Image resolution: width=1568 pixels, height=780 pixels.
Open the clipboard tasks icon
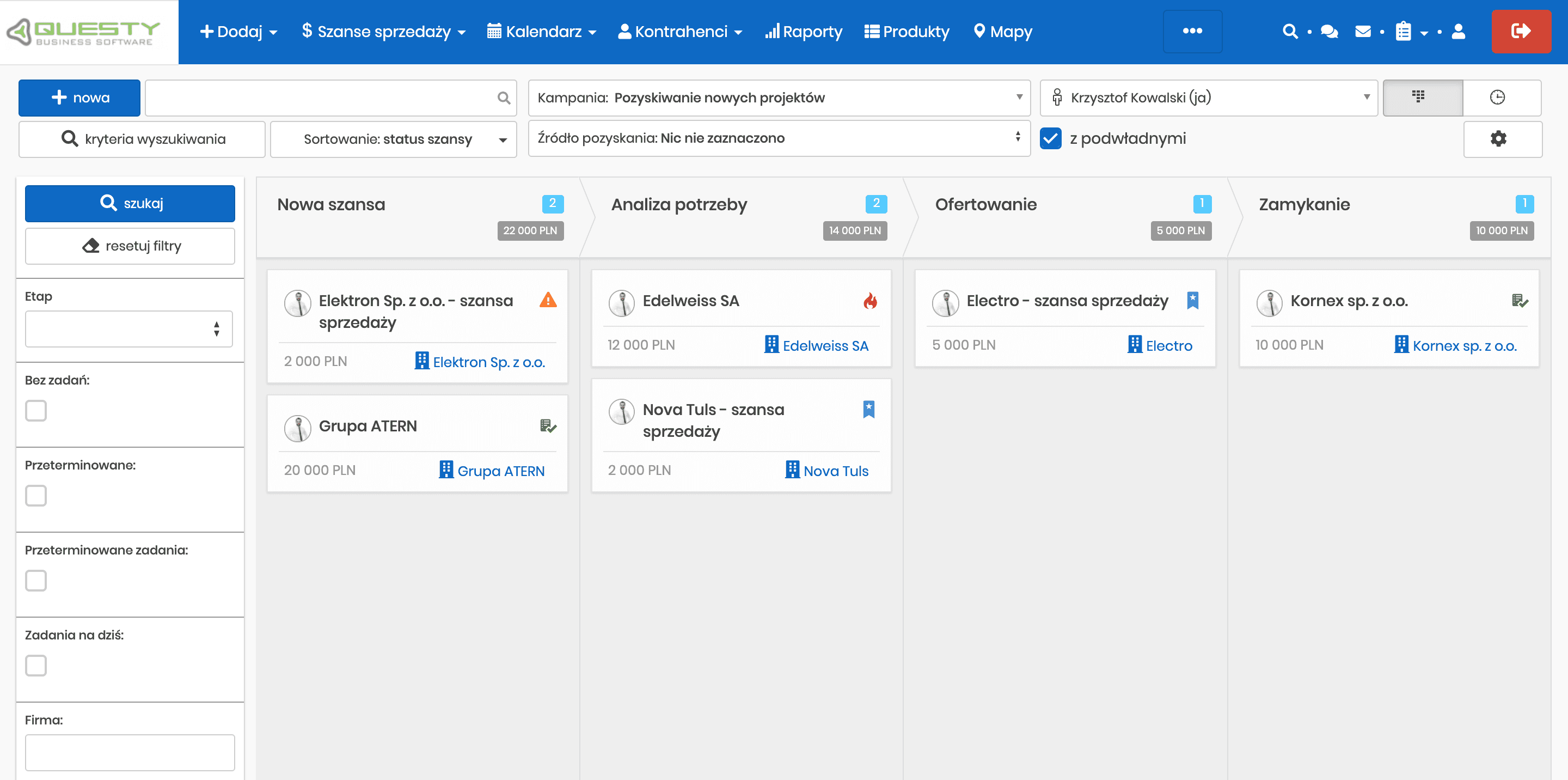1403,31
